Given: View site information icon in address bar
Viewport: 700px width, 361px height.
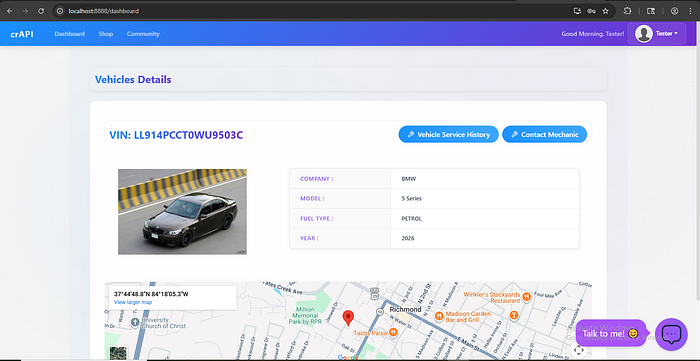Looking at the screenshot, I should pos(60,11).
